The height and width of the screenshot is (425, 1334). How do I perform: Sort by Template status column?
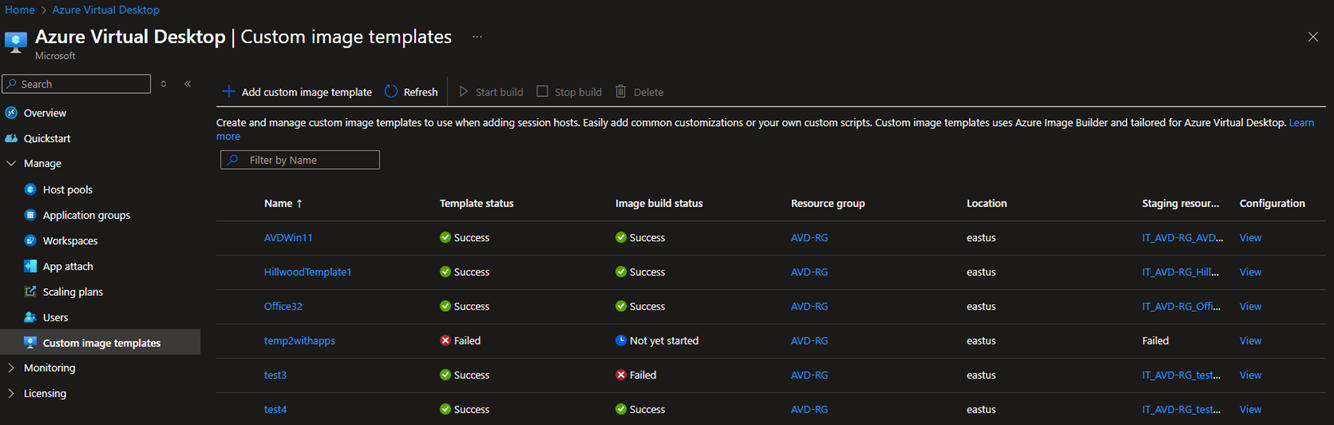(x=477, y=203)
